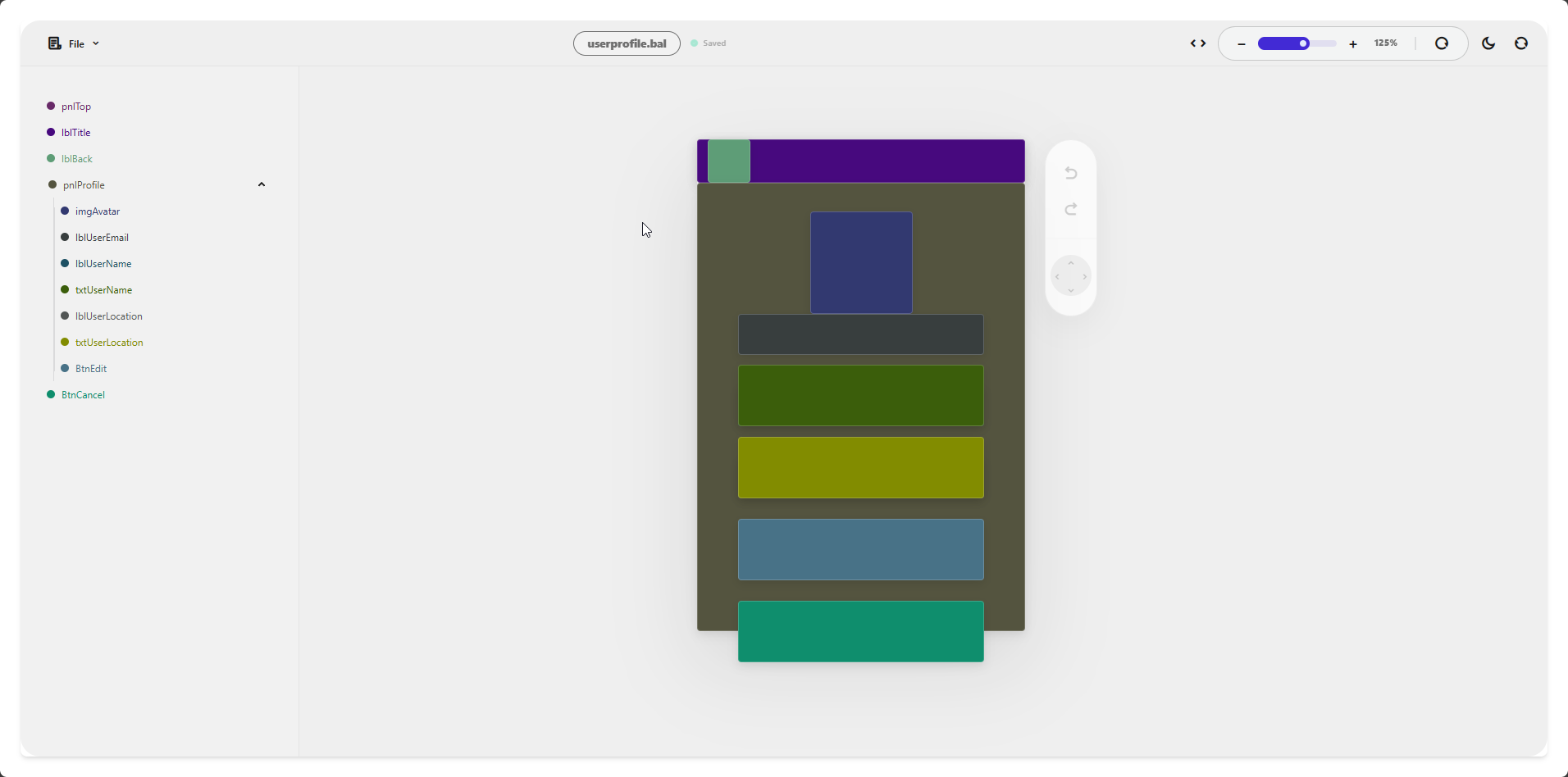Image resolution: width=1568 pixels, height=777 pixels.
Task: Select lblUserLocation in the tree
Action: click(109, 316)
